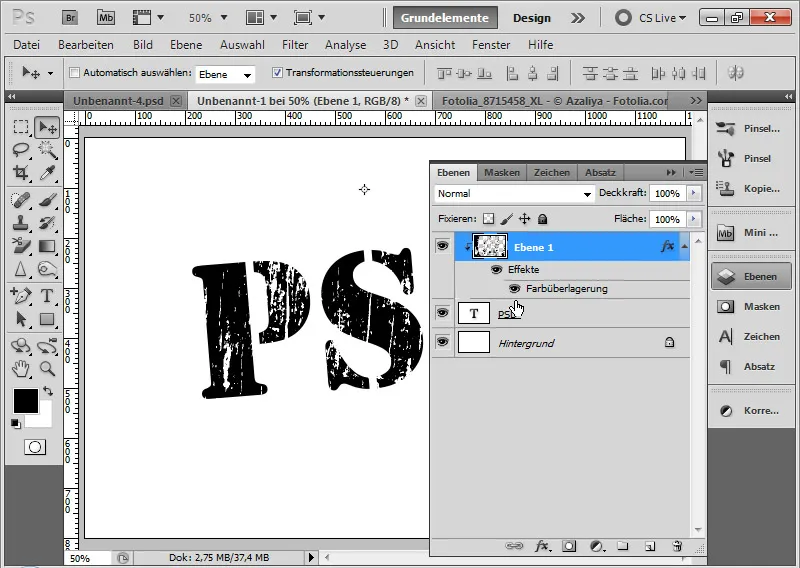This screenshot has width=800, height=568.
Task: Toggle Quick Mask mode
Action: coord(35,448)
